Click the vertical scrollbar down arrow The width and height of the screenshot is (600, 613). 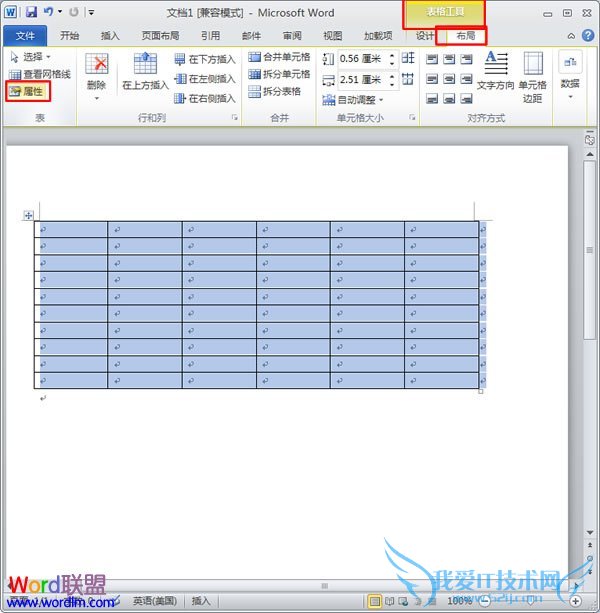[590, 532]
